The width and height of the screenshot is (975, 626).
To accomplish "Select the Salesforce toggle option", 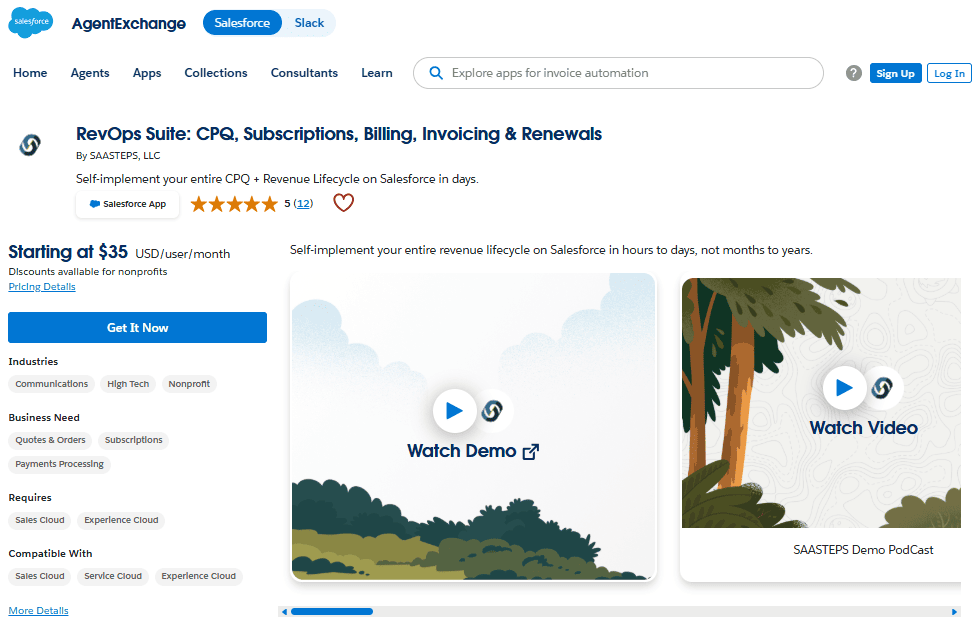I will click(x=242, y=23).
